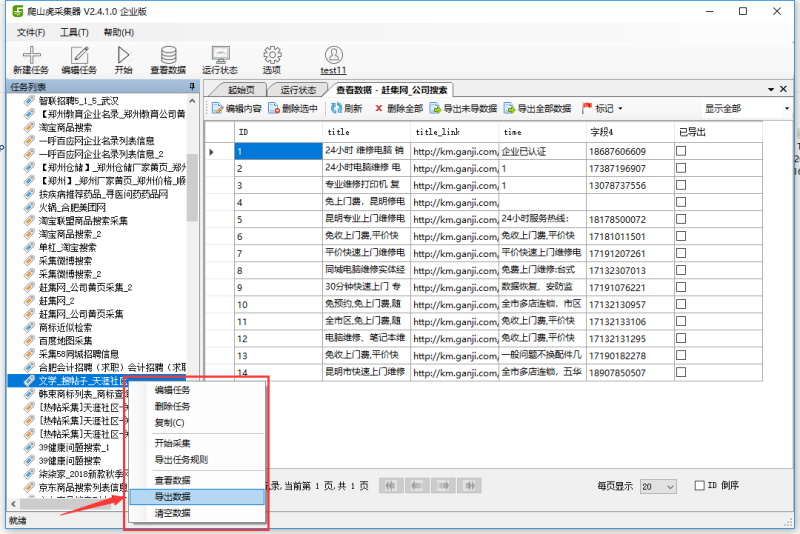Enable the ID 倒序 checkbox
This screenshot has width=800, height=534.
click(700, 485)
